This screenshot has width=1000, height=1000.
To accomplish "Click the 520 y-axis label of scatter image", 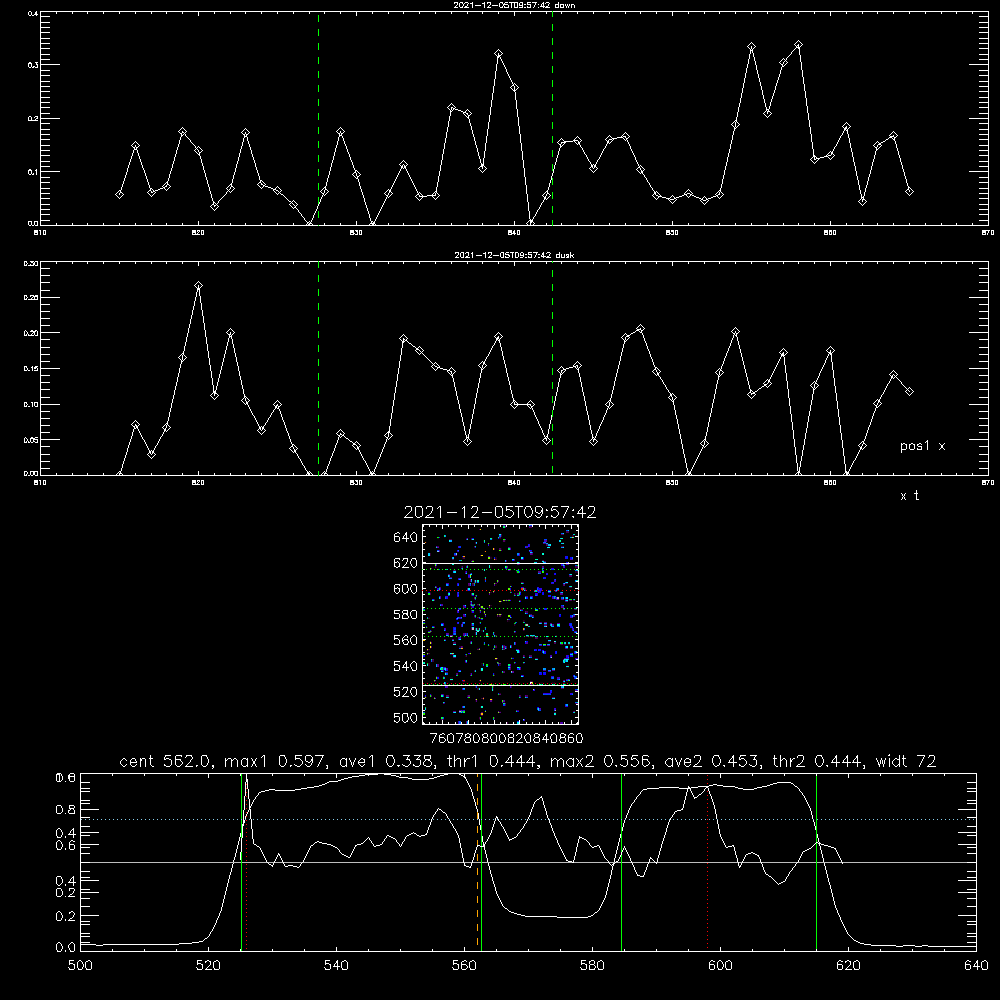I will (406, 692).
